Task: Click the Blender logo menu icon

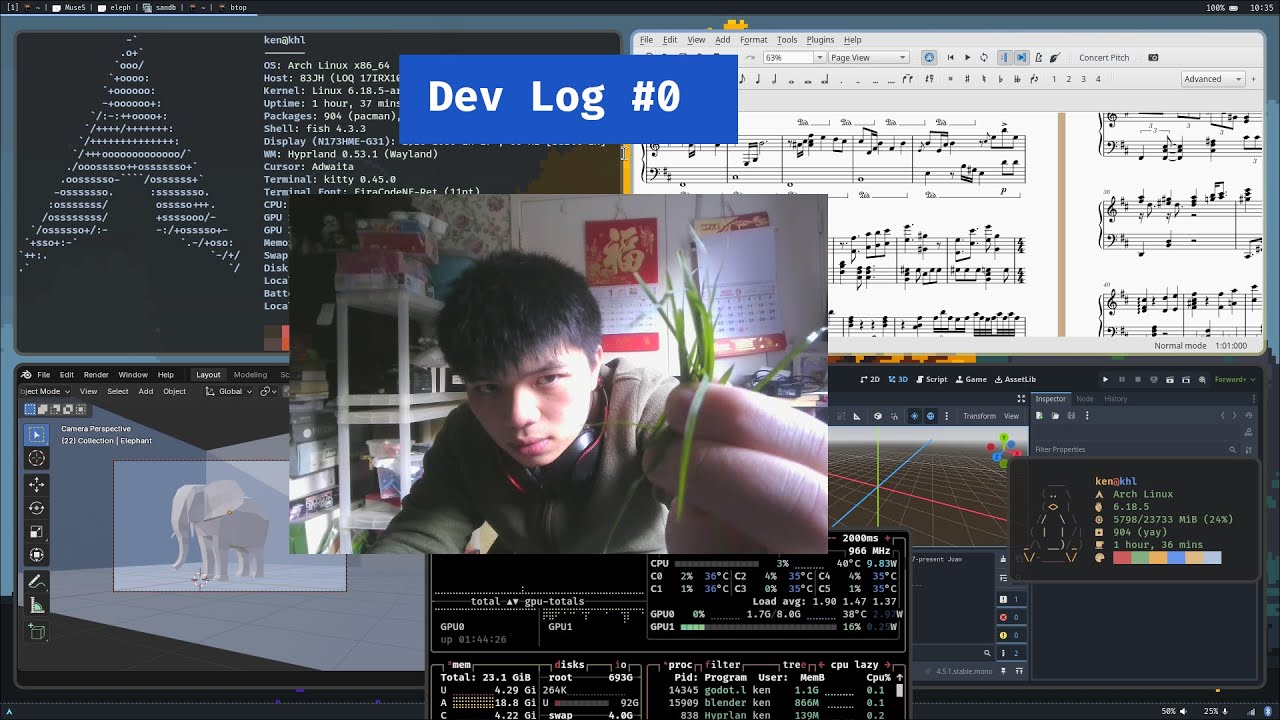Action: tap(26, 375)
